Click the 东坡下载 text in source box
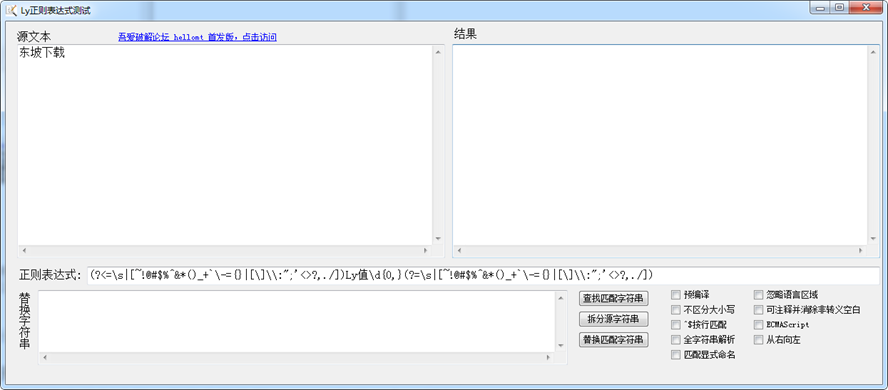 coord(42,54)
